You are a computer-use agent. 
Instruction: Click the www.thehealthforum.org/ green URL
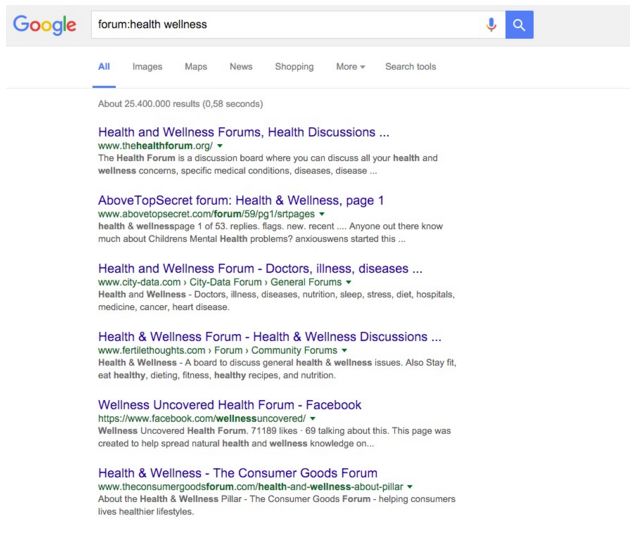[155, 146]
